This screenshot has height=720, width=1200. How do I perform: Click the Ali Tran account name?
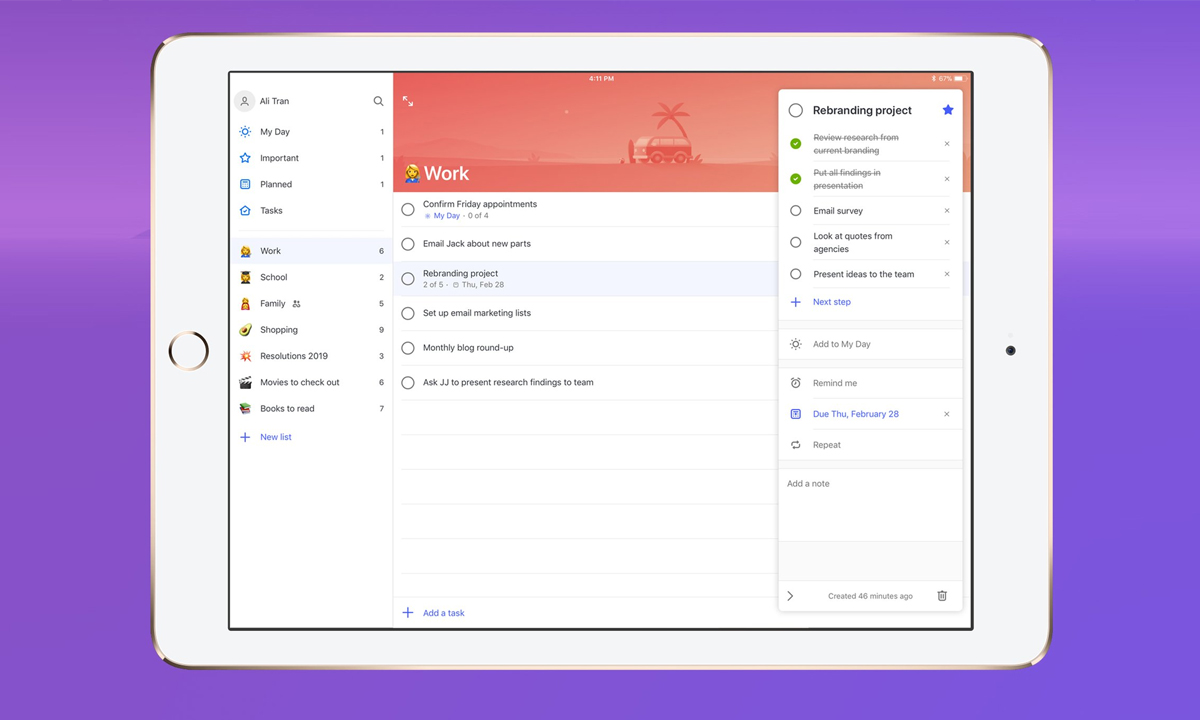click(274, 101)
